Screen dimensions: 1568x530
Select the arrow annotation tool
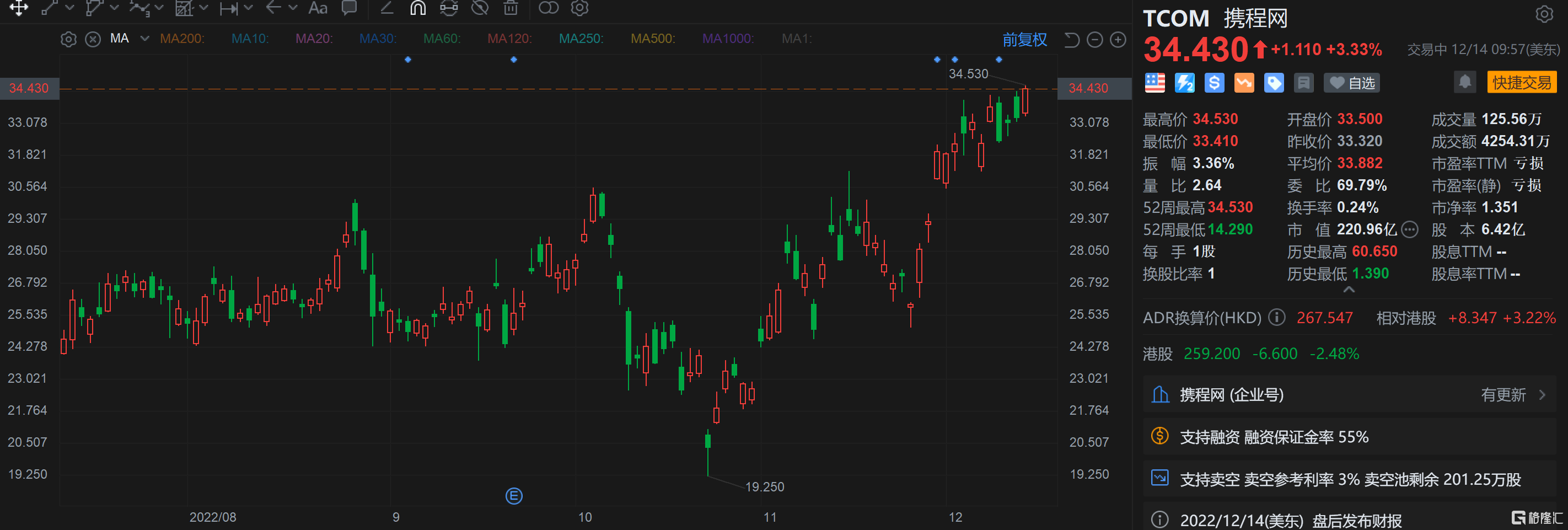pyautogui.click(x=273, y=7)
